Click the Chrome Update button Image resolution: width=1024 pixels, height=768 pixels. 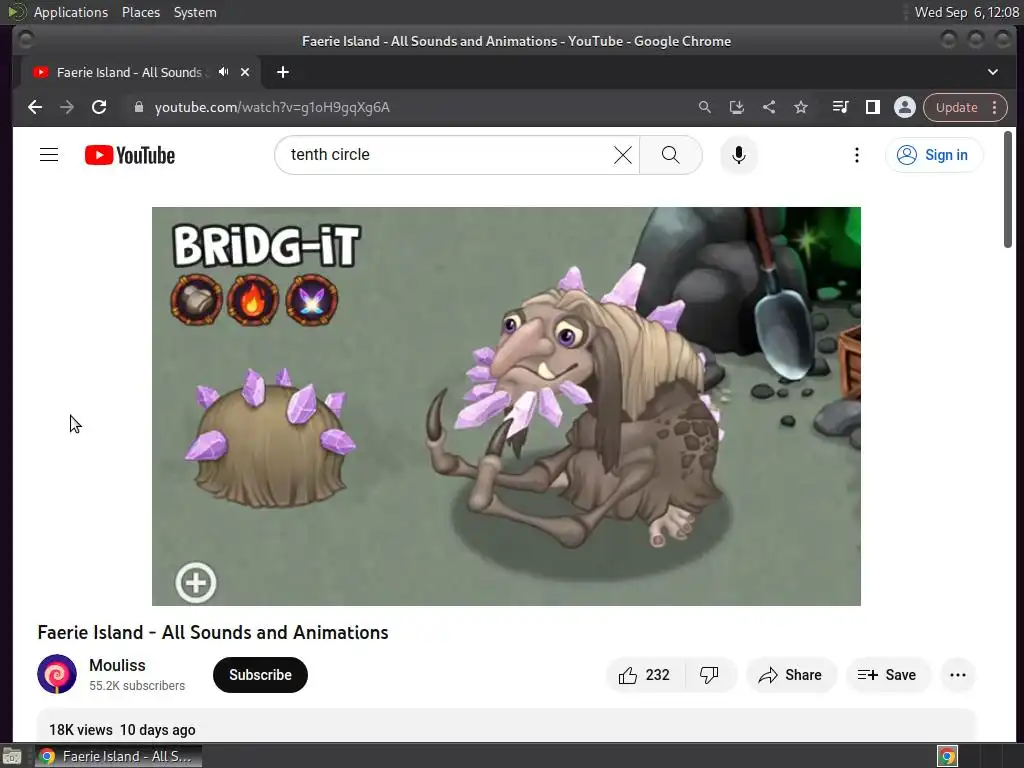click(957, 107)
